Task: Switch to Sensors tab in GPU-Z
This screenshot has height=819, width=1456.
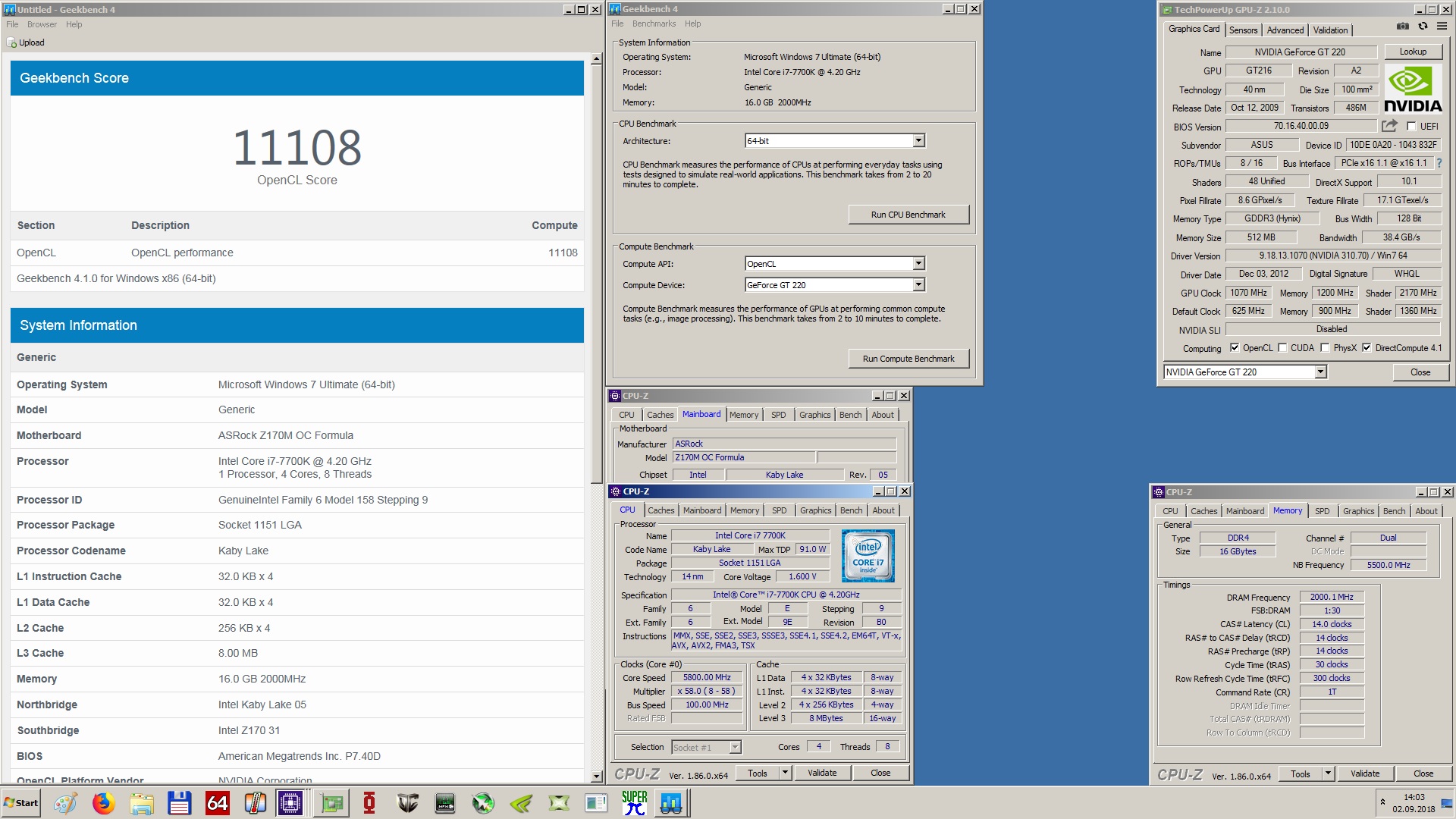Action: coord(1244,30)
